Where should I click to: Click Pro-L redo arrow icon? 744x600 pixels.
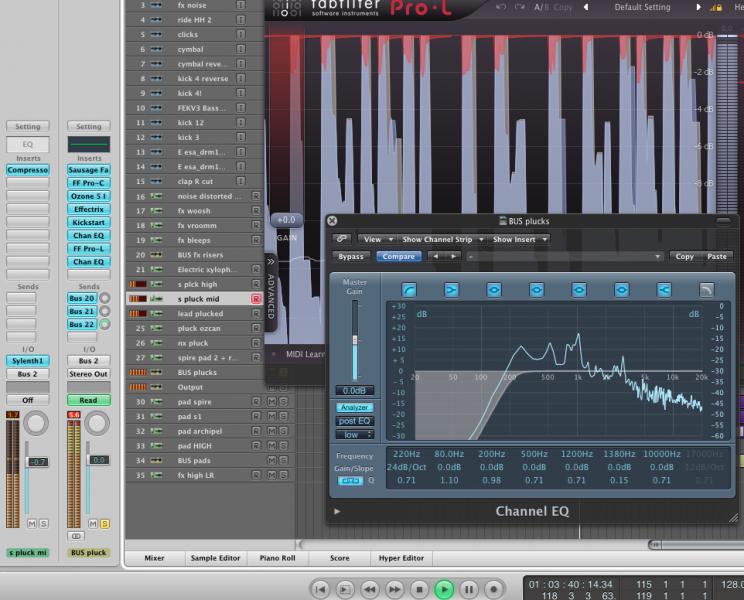(x=520, y=7)
